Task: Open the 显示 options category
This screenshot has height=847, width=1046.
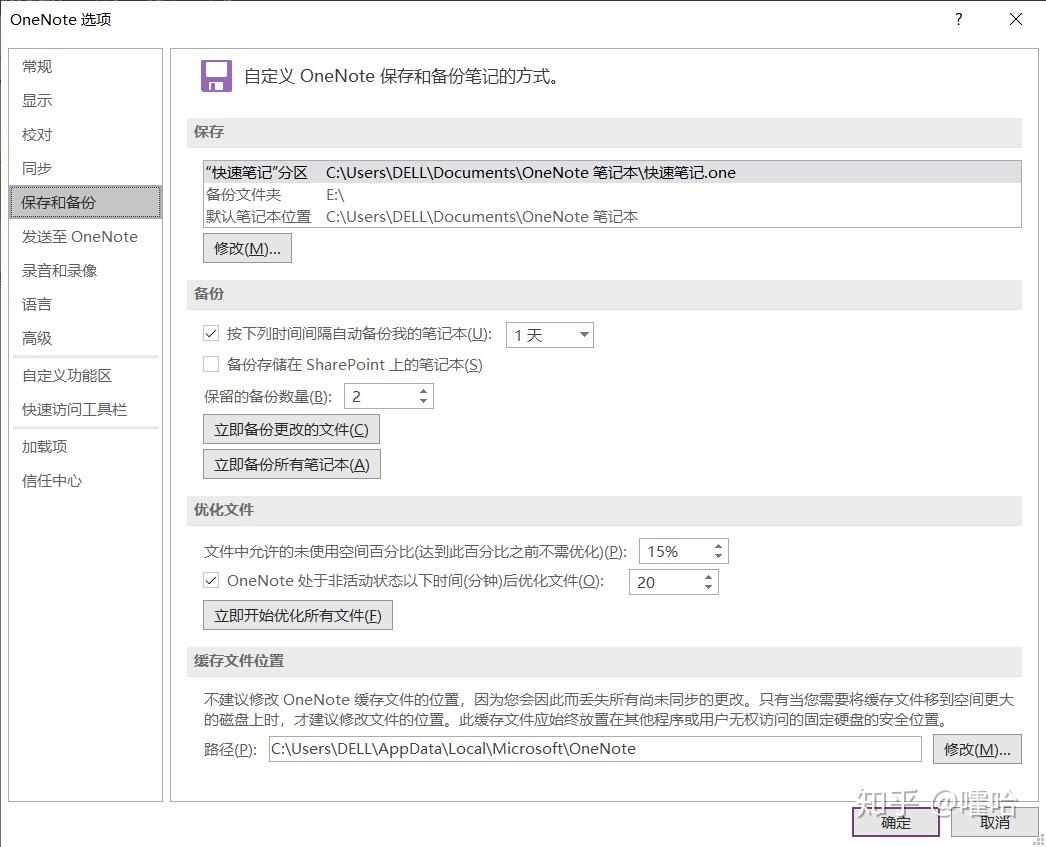Action: pyautogui.click(x=37, y=101)
